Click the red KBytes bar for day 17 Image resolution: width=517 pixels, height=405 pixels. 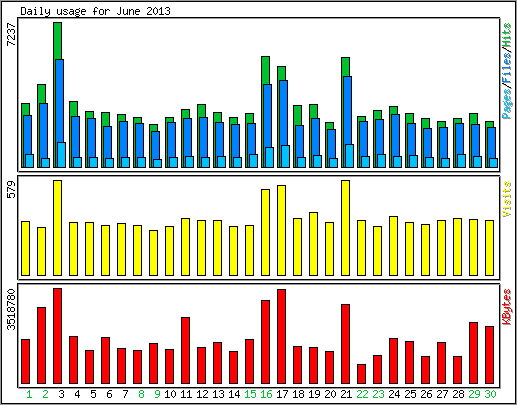click(281, 336)
